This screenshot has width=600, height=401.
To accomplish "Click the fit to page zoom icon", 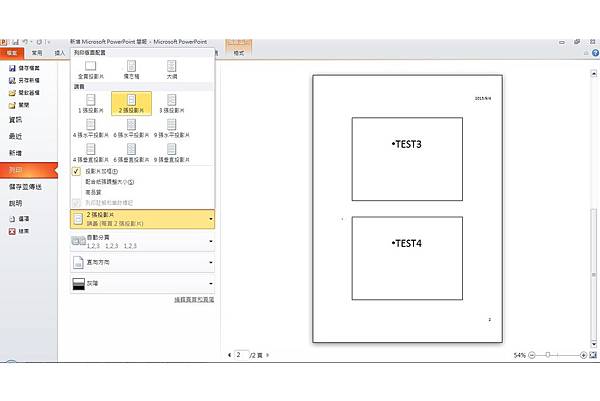I will pos(593,355).
